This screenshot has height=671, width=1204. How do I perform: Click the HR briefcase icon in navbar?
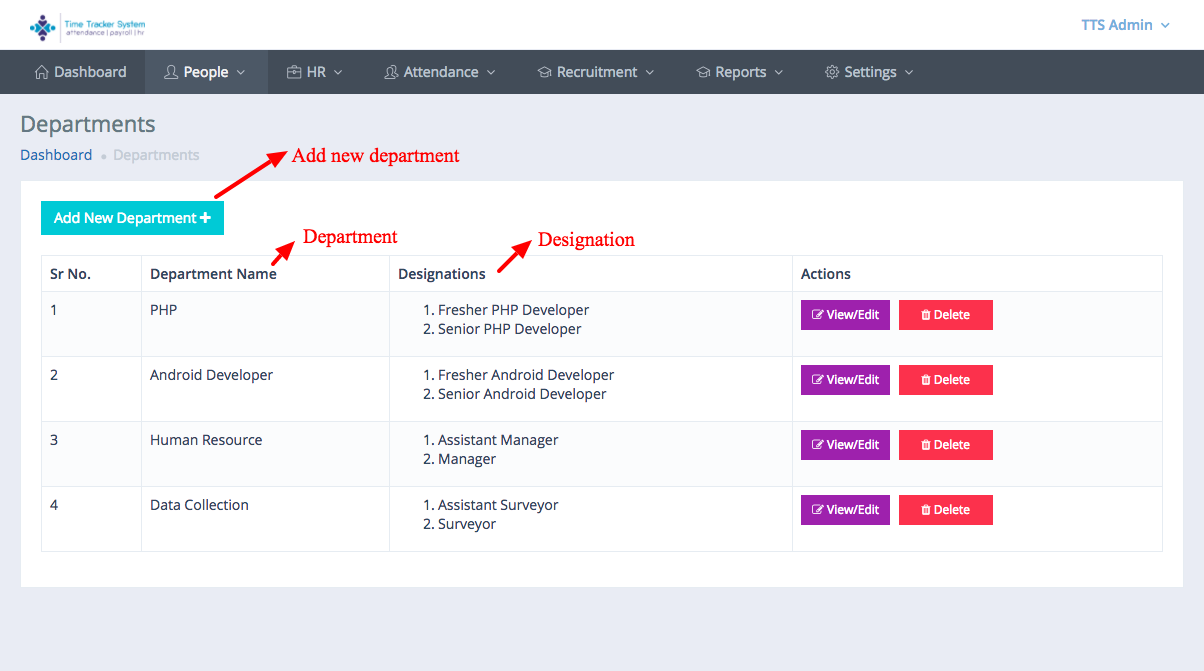click(x=294, y=72)
